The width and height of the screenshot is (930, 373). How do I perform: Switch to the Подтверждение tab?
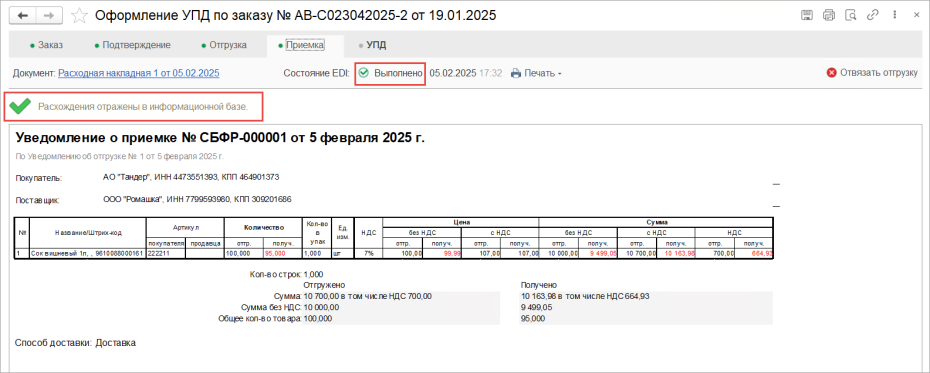click(132, 45)
